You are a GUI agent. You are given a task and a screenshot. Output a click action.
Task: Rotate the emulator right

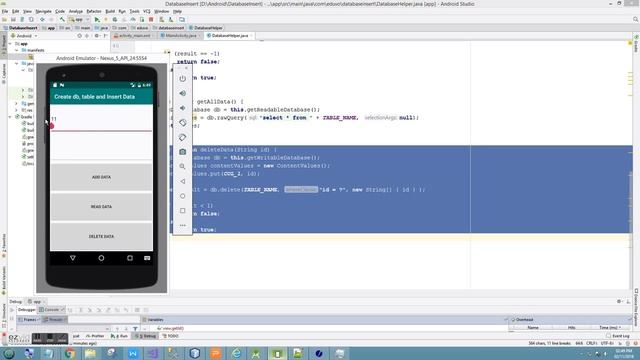tap(182, 137)
